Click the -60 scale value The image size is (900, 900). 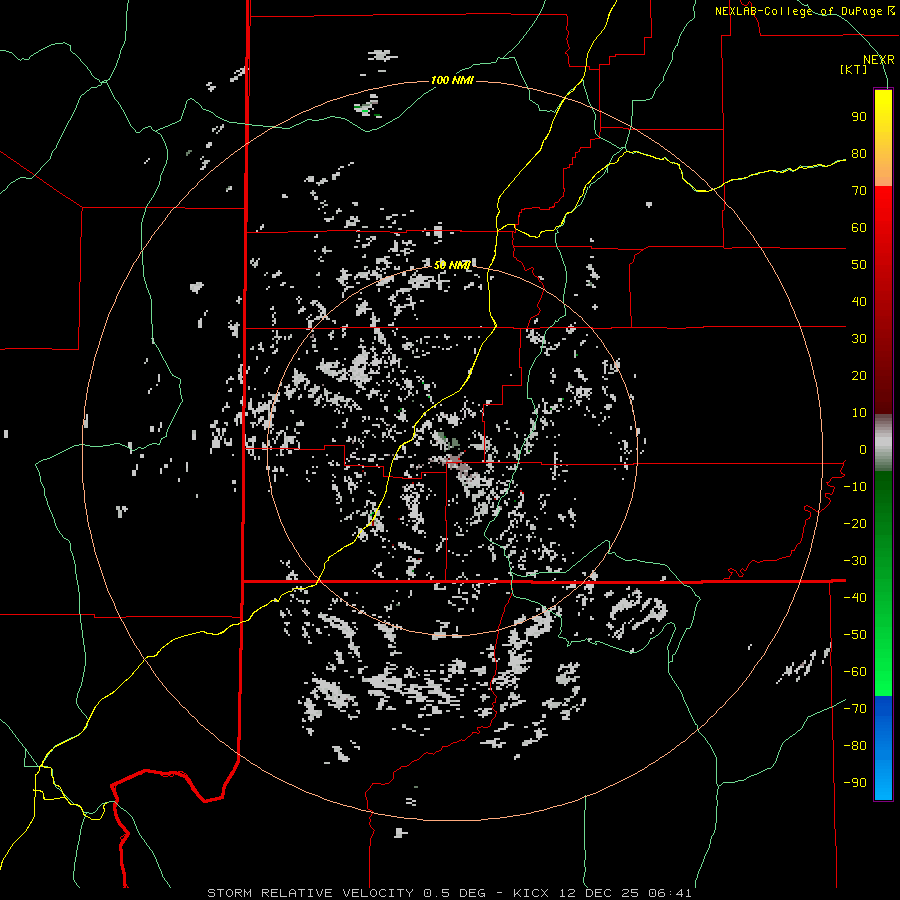tap(855, 672)
